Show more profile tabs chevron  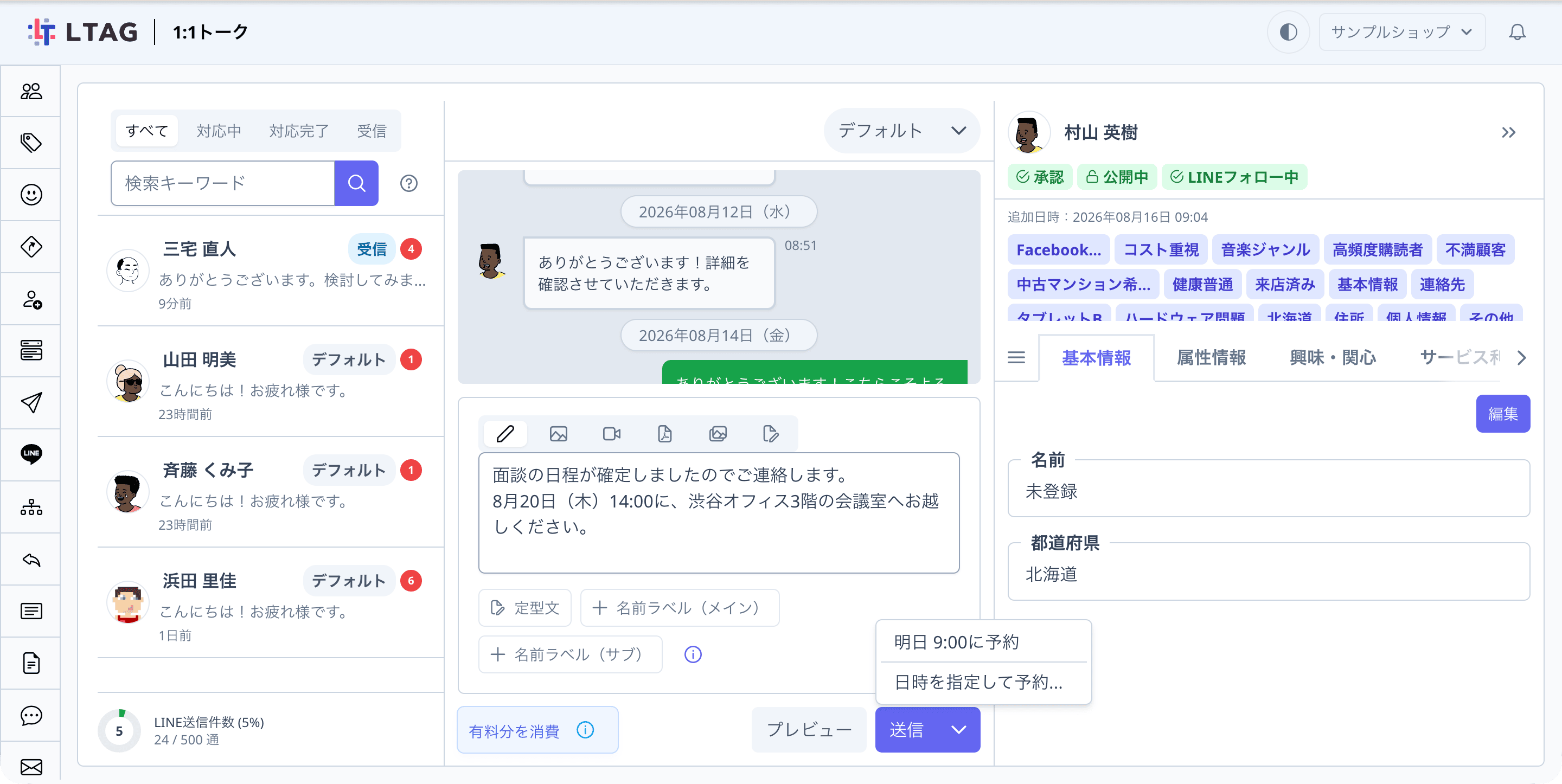[x=1521, y=358]
